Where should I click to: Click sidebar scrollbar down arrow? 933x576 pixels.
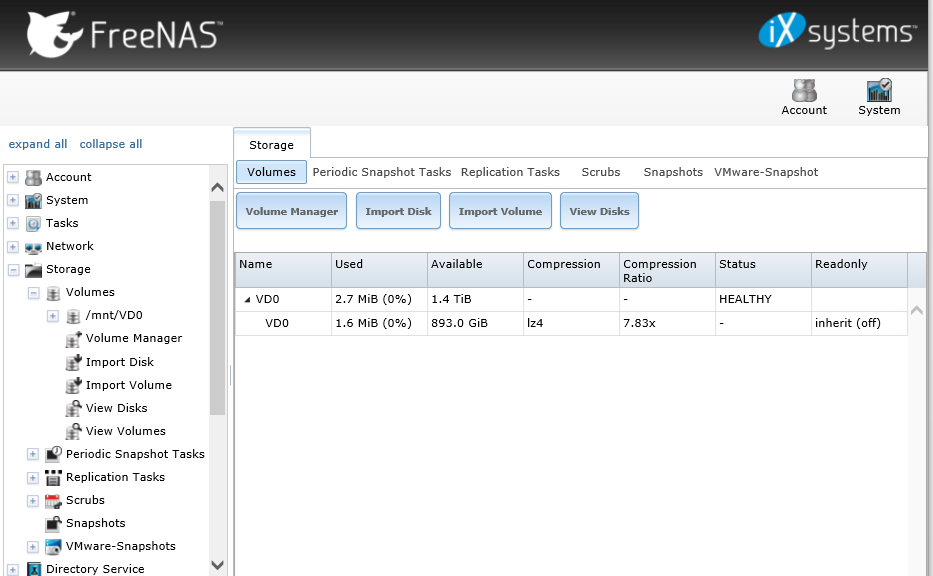(217, 565)
